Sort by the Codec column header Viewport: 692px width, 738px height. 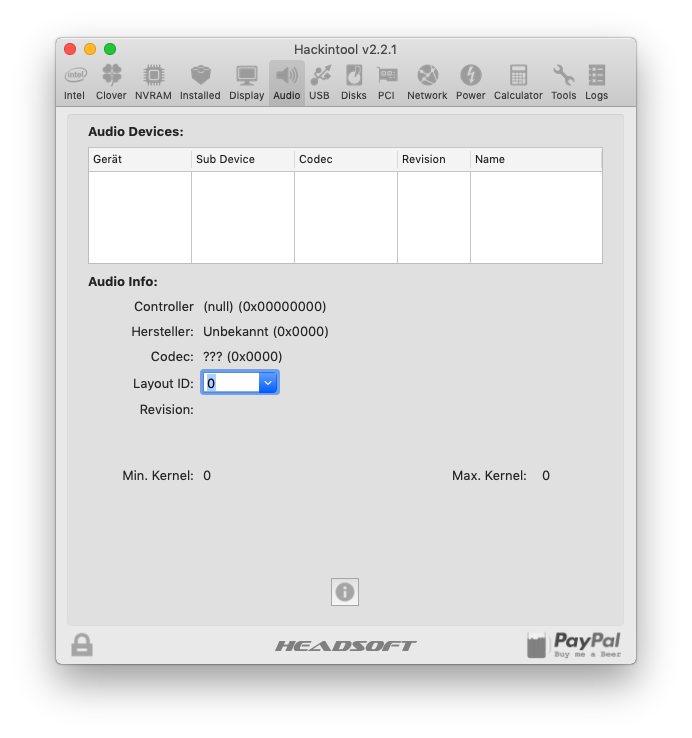click(346, 160)
